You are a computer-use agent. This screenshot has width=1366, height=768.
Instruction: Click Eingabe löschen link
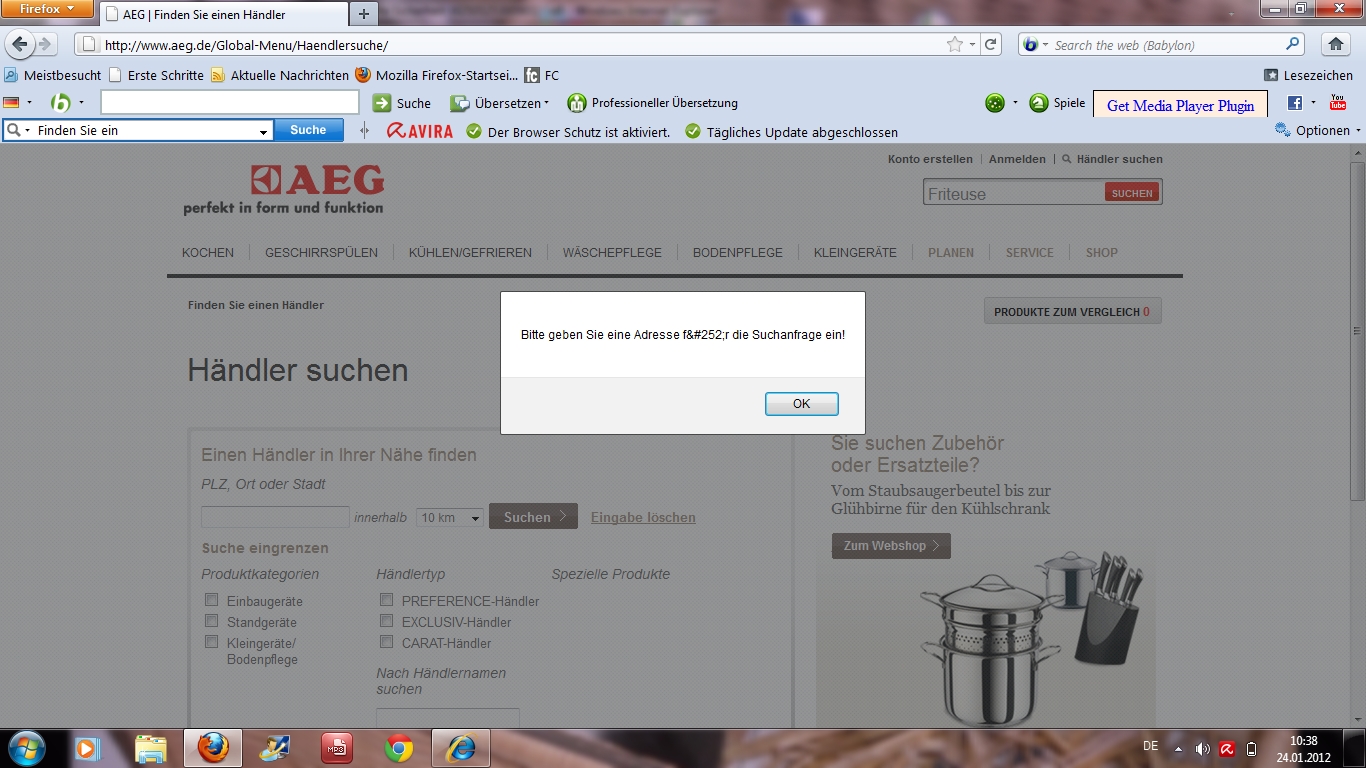click(x=643, y=517)
